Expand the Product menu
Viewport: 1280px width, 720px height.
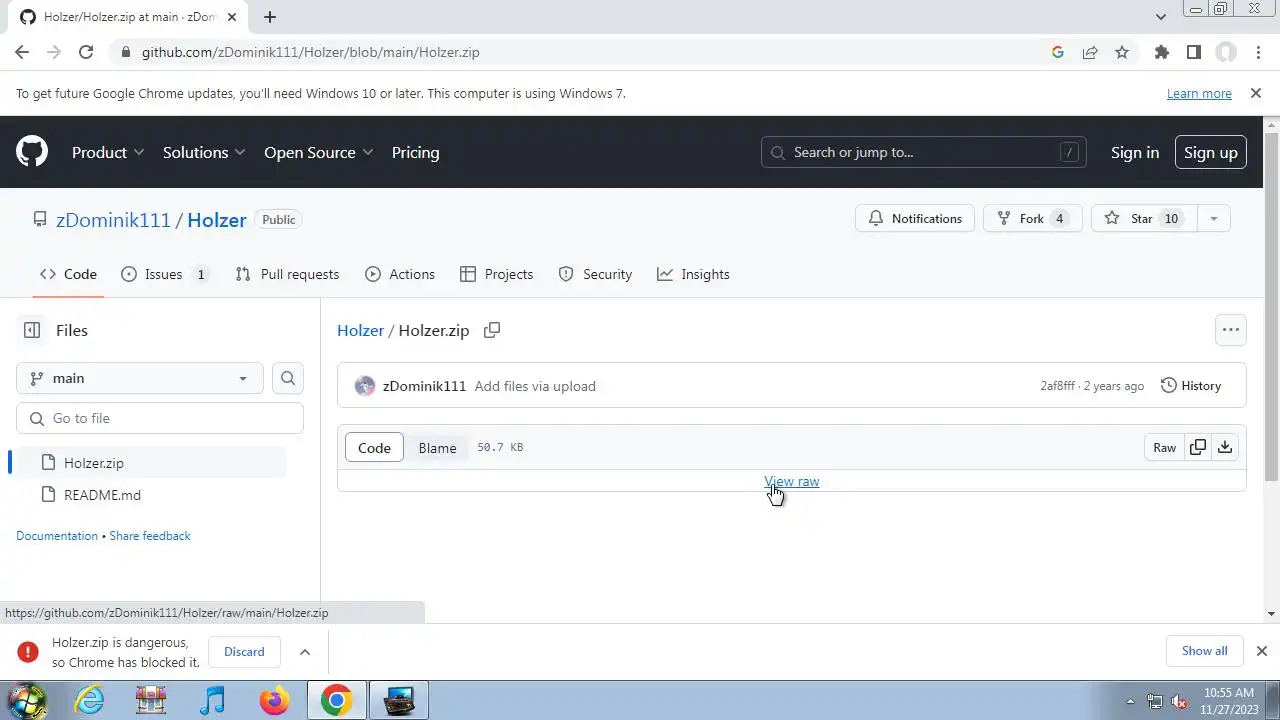108,152
